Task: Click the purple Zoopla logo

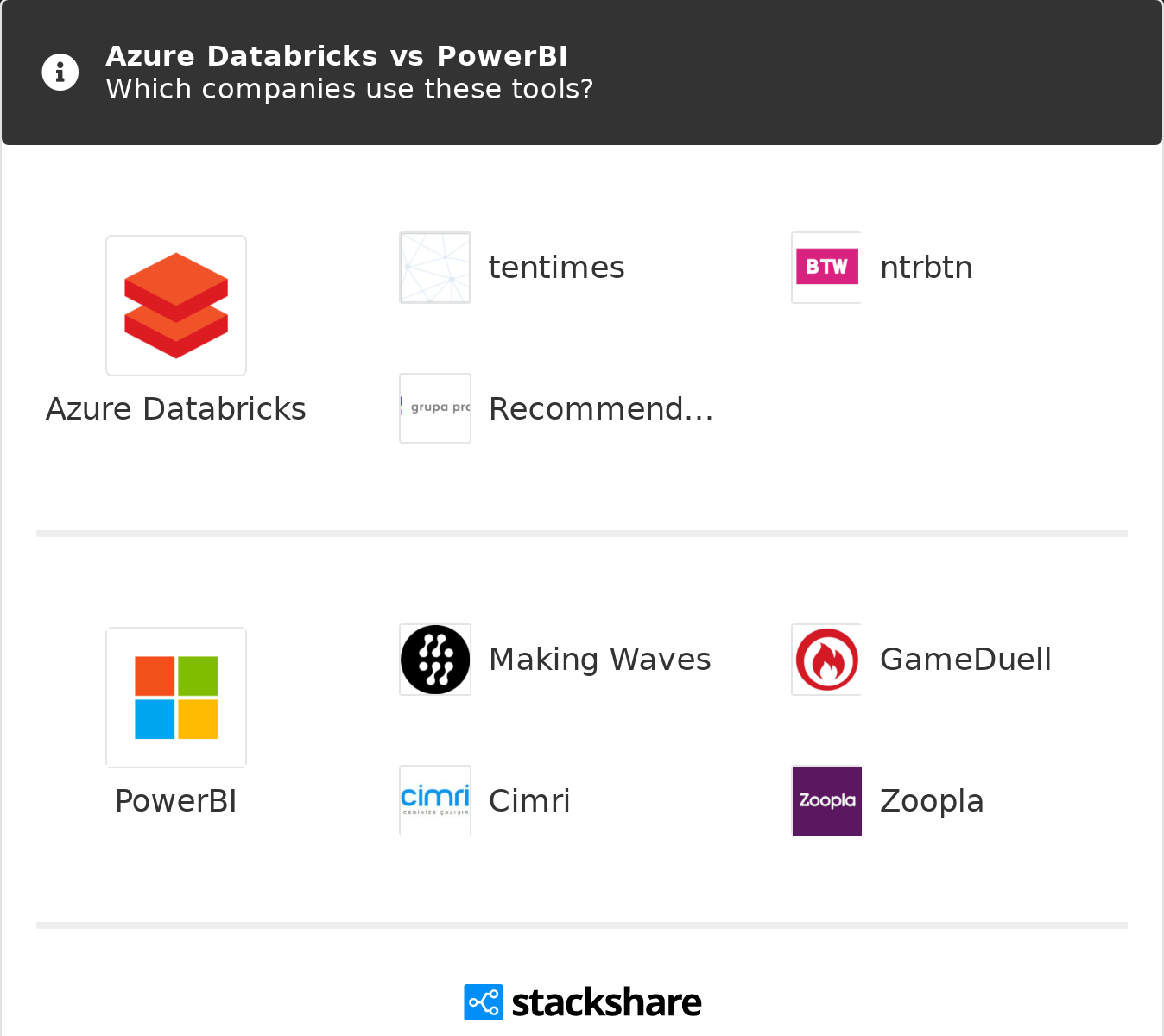Action: (x=826, y=800)
